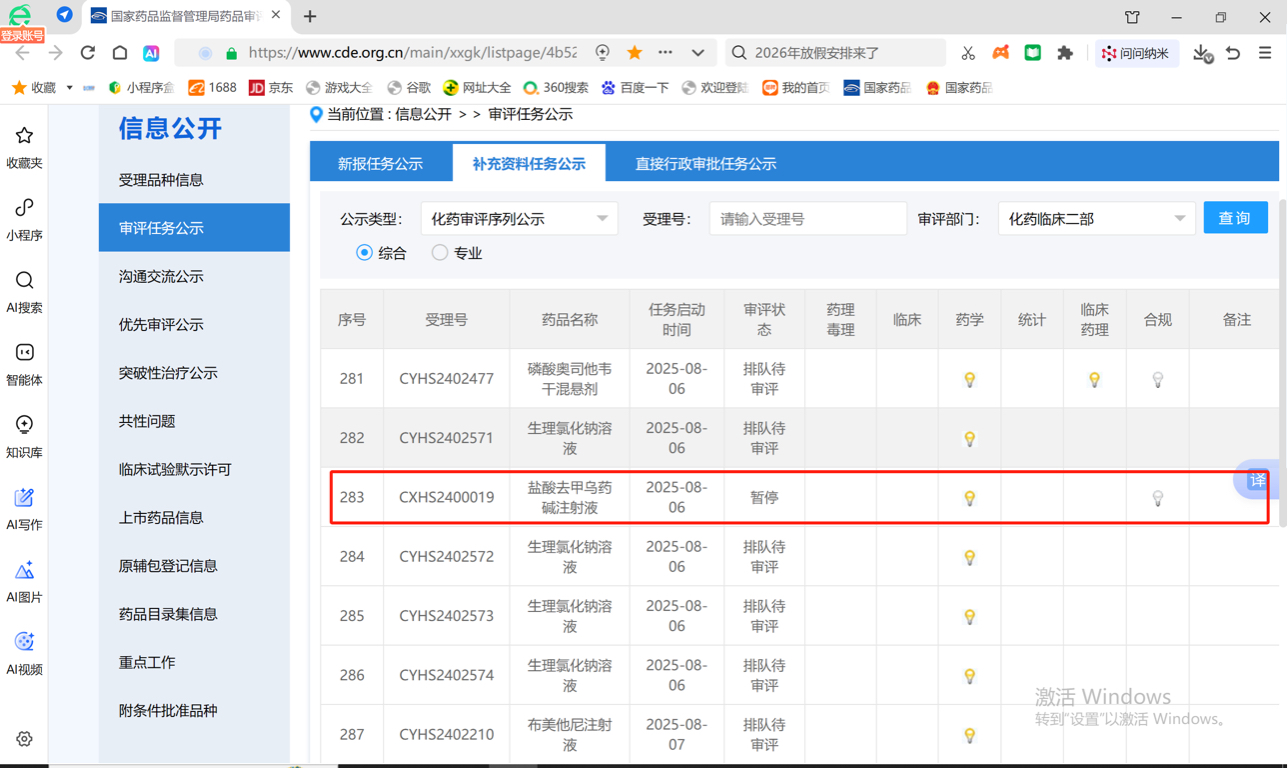
Task: Click the scissors screenshot tool icon
Action: point(968,53)
